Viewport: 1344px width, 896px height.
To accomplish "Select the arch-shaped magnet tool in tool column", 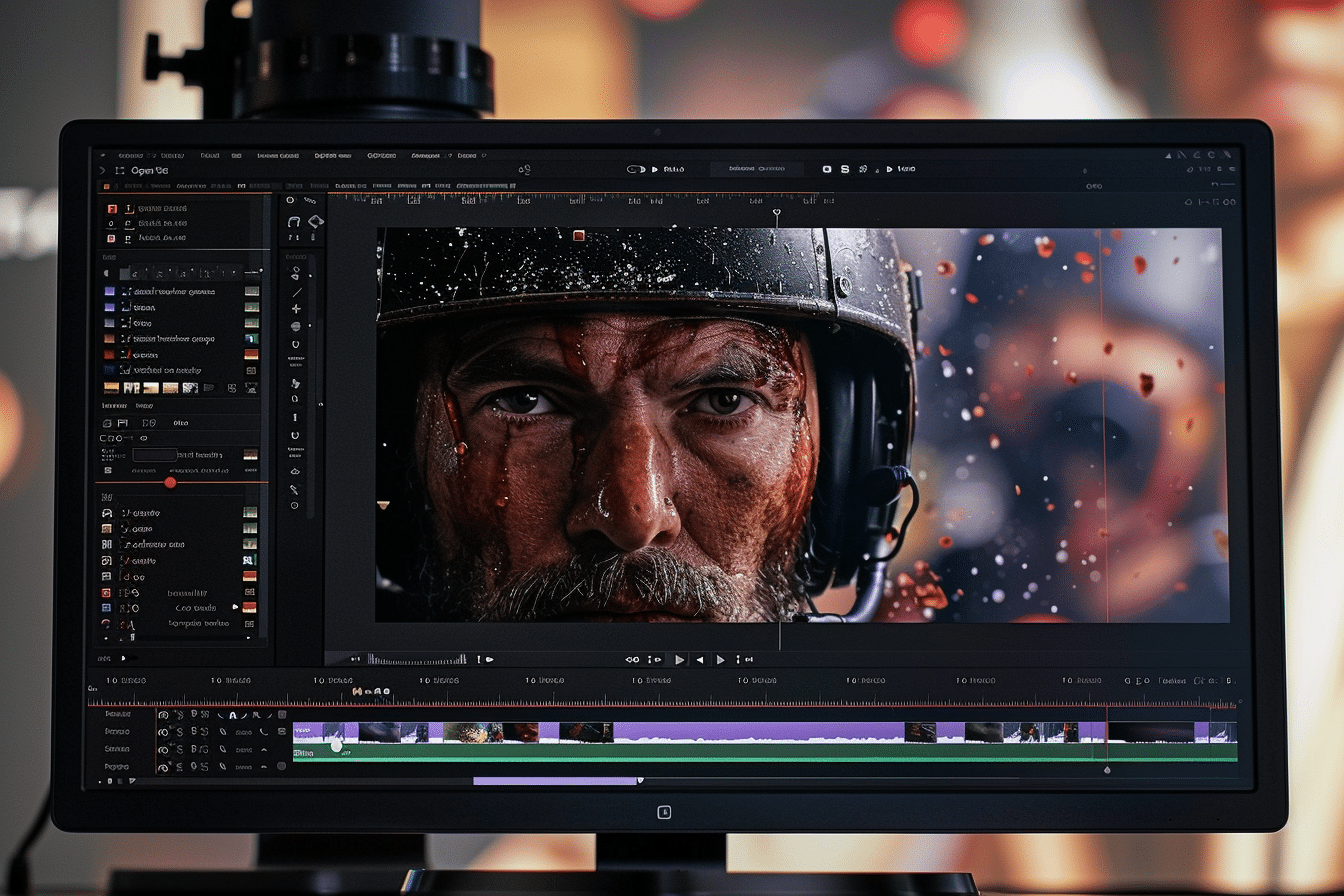I will click(x=294, y=221).
